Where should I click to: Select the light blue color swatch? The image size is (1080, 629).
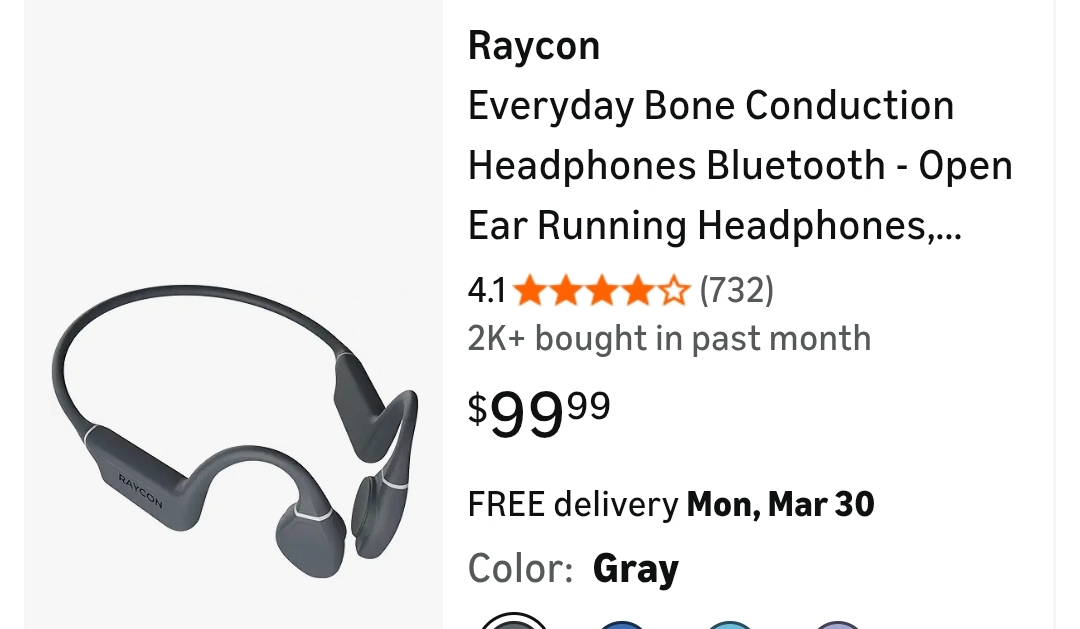[730, 624]
